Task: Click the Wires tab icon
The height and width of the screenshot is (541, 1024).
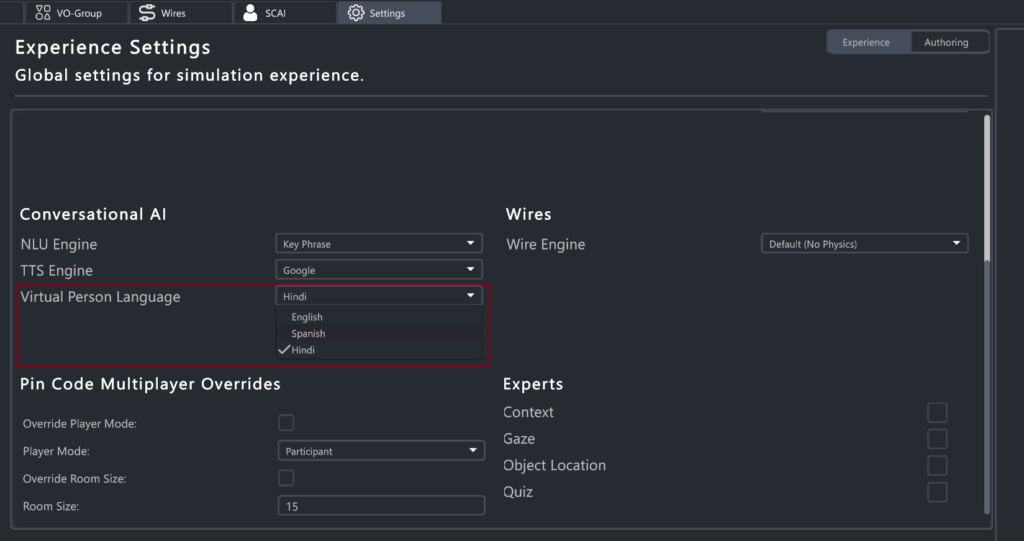Action: coord(147,13)
